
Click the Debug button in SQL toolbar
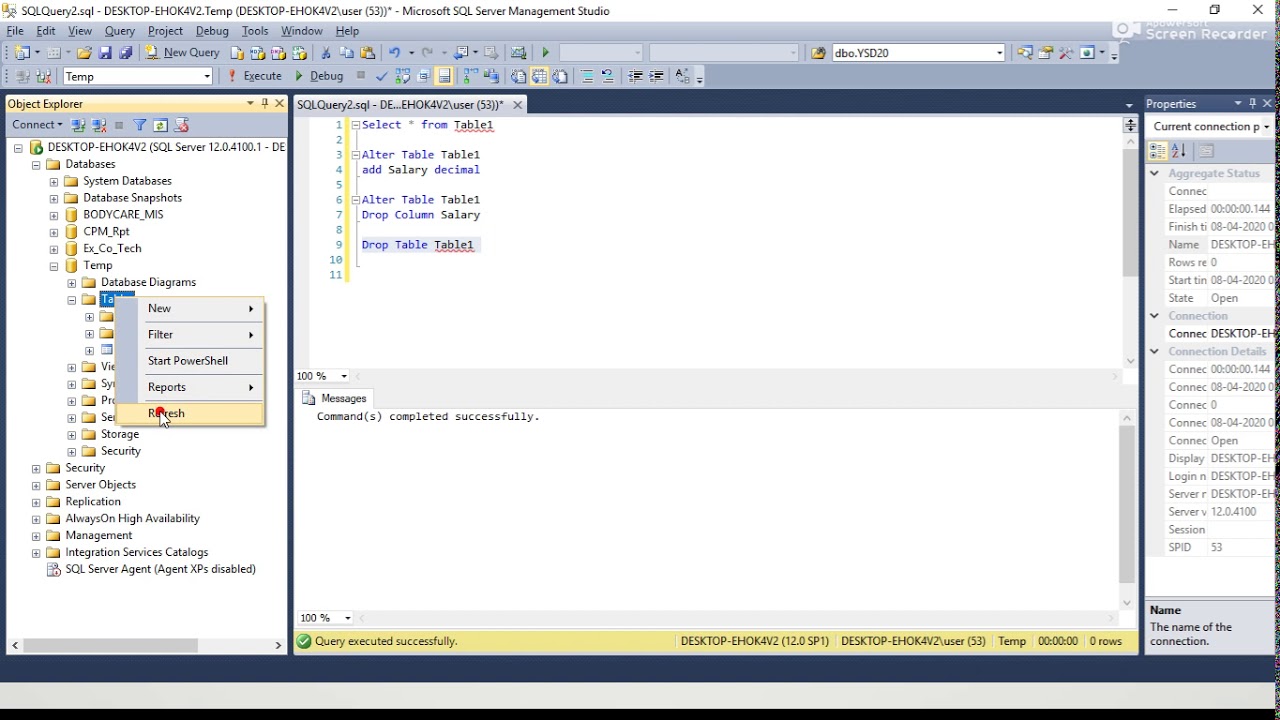(x=319, y=76)
